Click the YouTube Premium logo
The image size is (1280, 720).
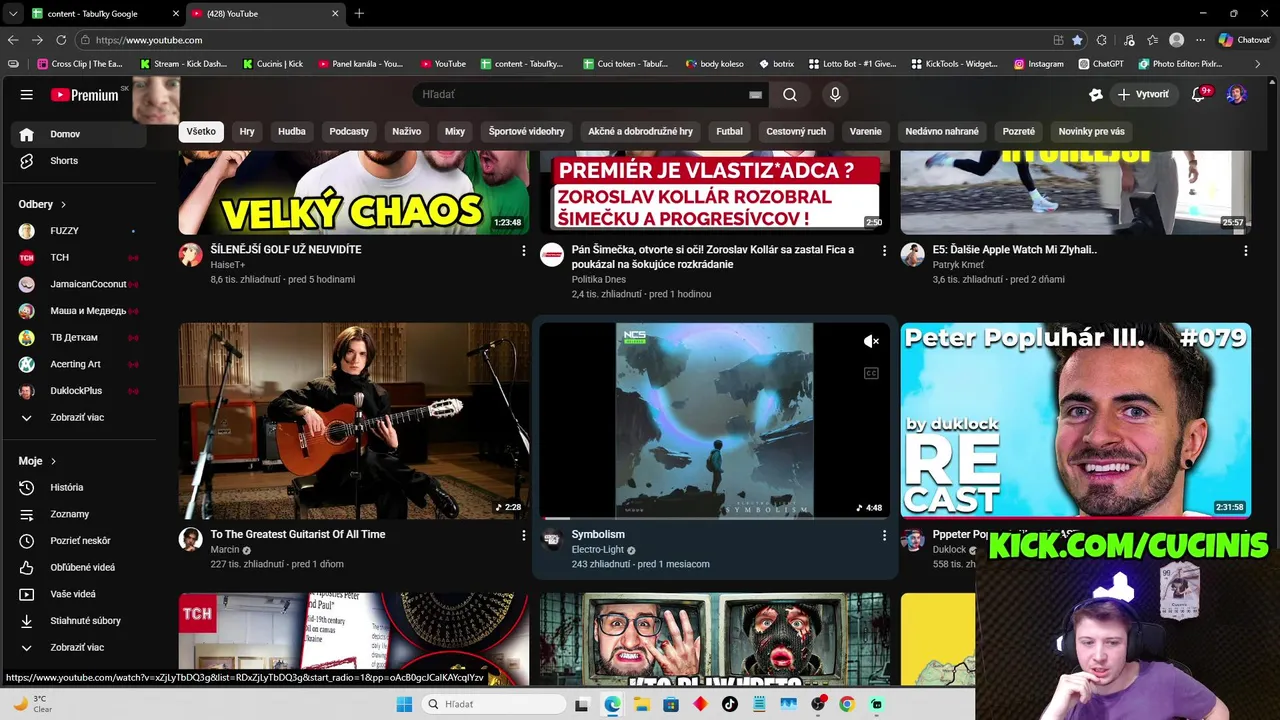pyautogui.click(x=84, y=95)
